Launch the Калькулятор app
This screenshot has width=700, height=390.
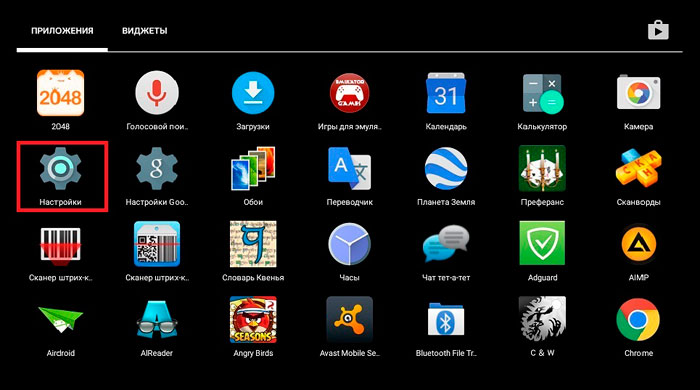pos(542,93)
